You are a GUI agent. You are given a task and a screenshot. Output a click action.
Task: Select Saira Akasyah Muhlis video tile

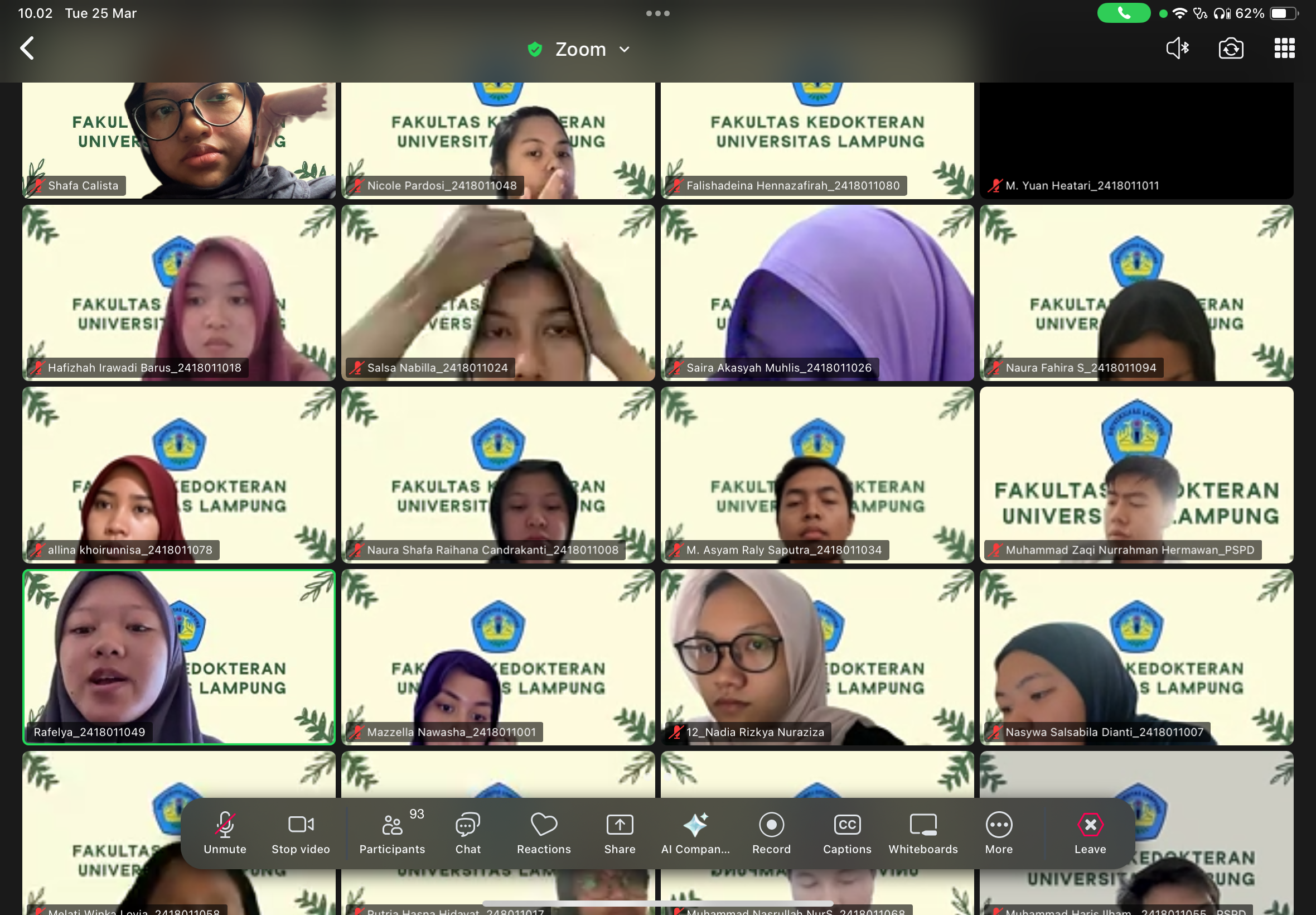click(817, 293)
